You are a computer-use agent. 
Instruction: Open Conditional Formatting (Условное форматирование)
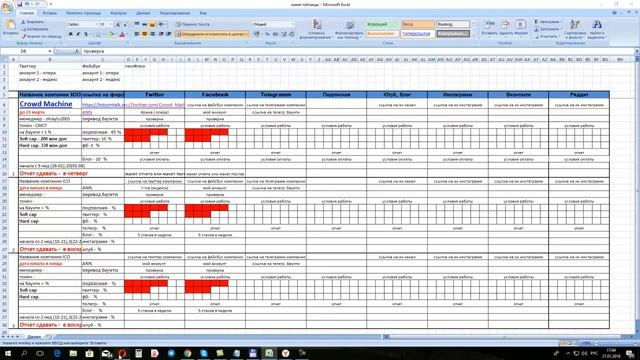click(316, 29)
